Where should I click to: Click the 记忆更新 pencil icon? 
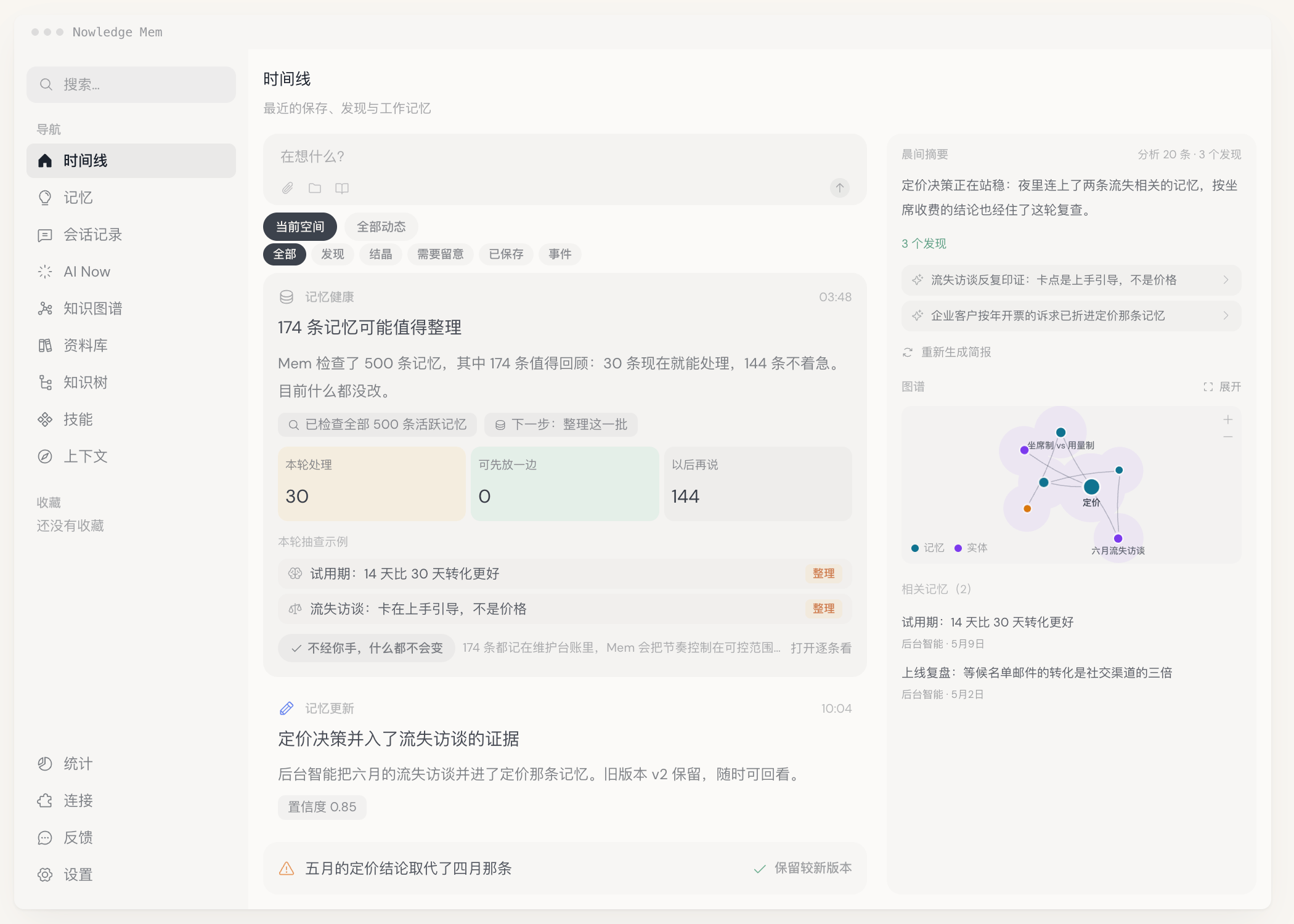(x=287, y=708)
